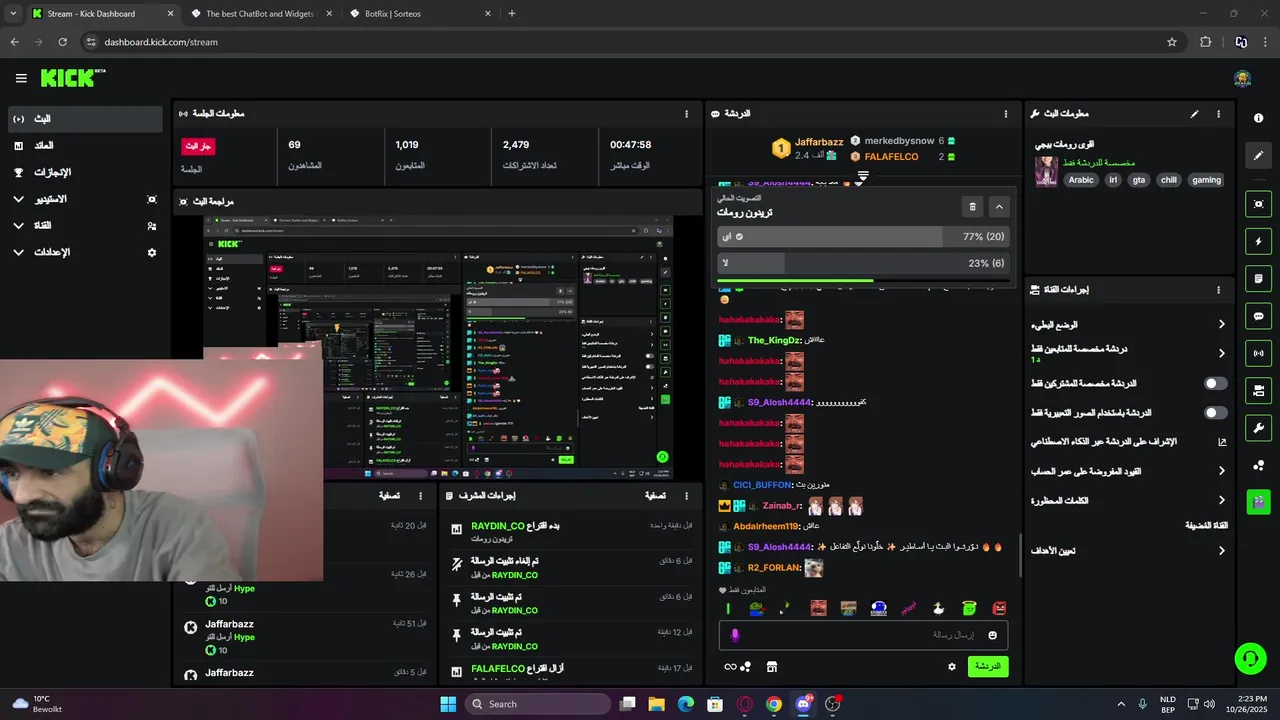The width and height of the screenshot is (1280, 720).
Task: Click the pencil edit icon in the right toolbar
Action: click(1258, 155)
